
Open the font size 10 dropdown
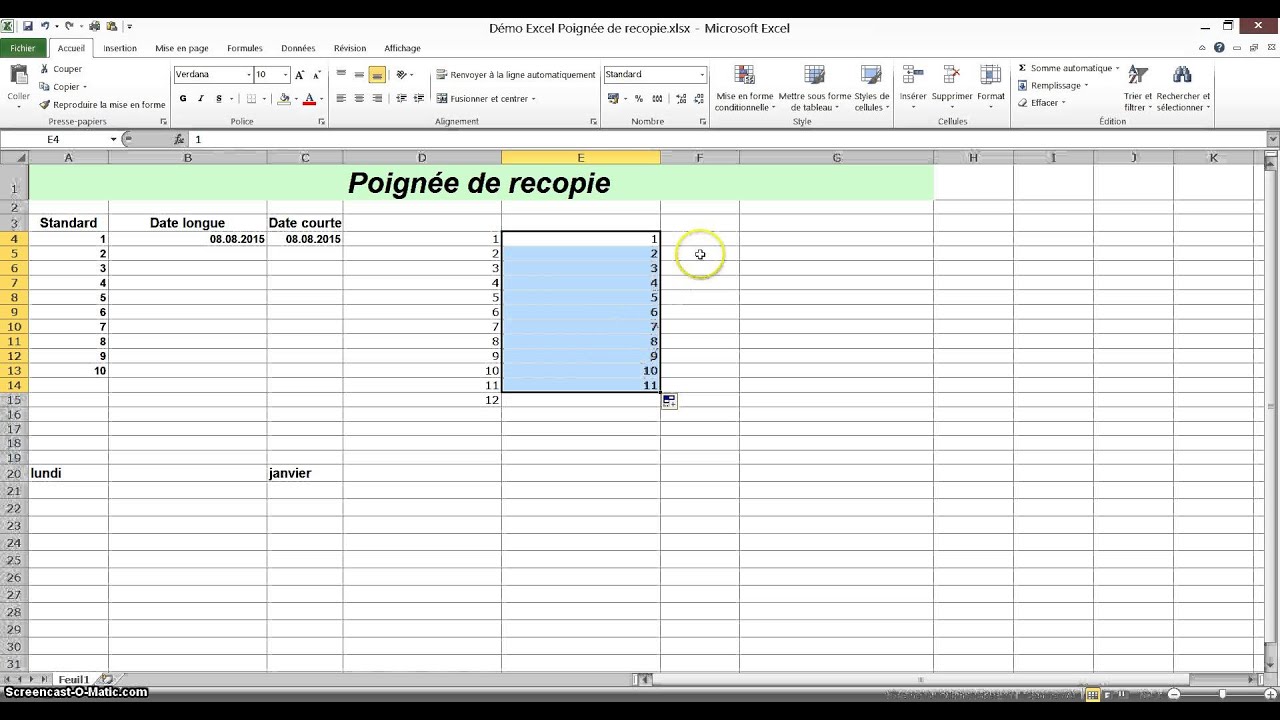point(285,75)
